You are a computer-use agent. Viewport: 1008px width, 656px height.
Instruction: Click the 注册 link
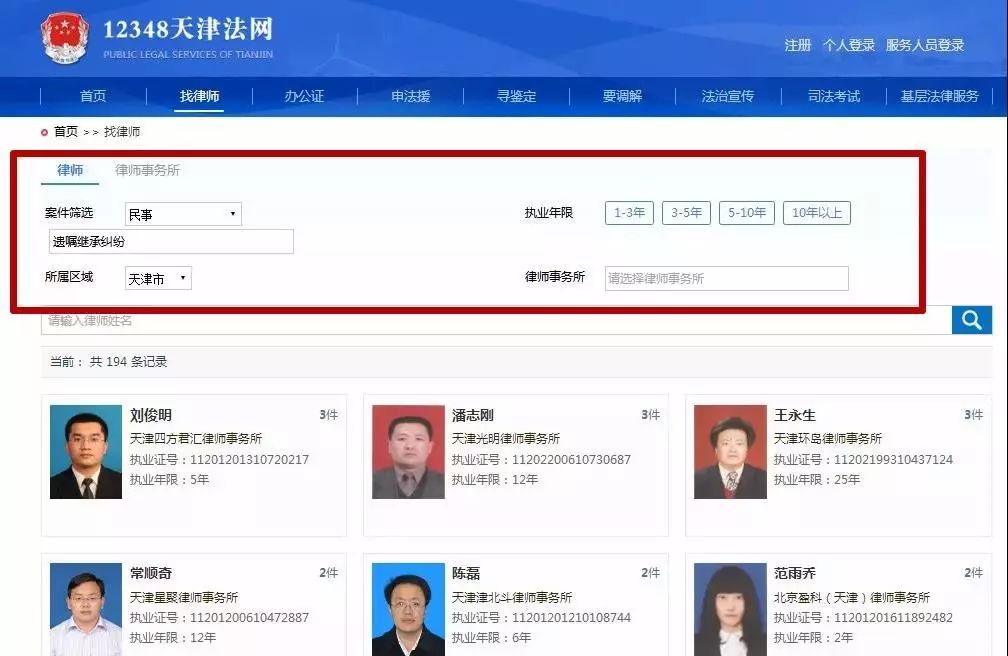coord(798,45)
